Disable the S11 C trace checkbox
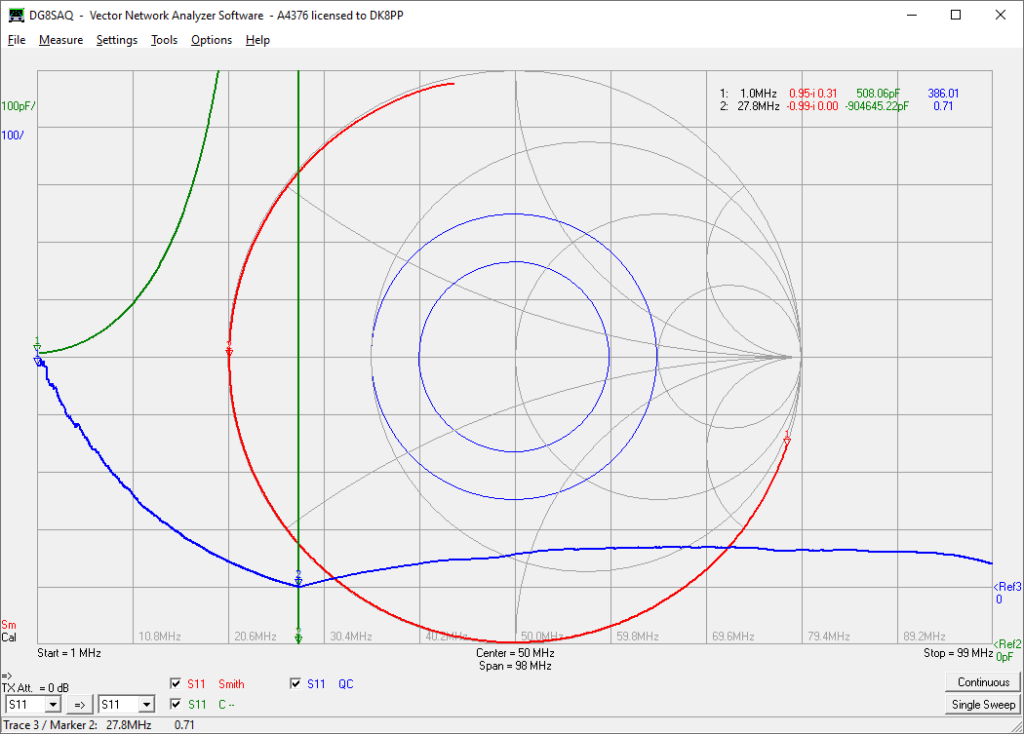The image size is (1024, 734). [x=176, y=704]
